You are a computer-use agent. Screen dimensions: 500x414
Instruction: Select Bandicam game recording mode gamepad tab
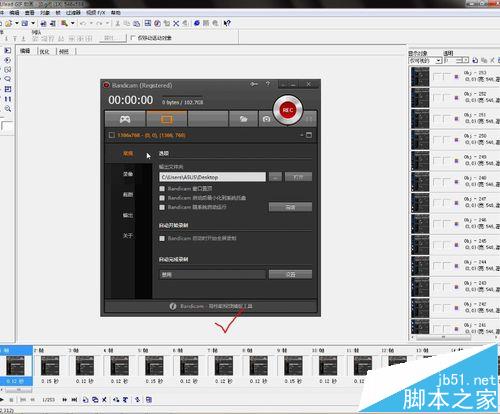click(125, 119)
